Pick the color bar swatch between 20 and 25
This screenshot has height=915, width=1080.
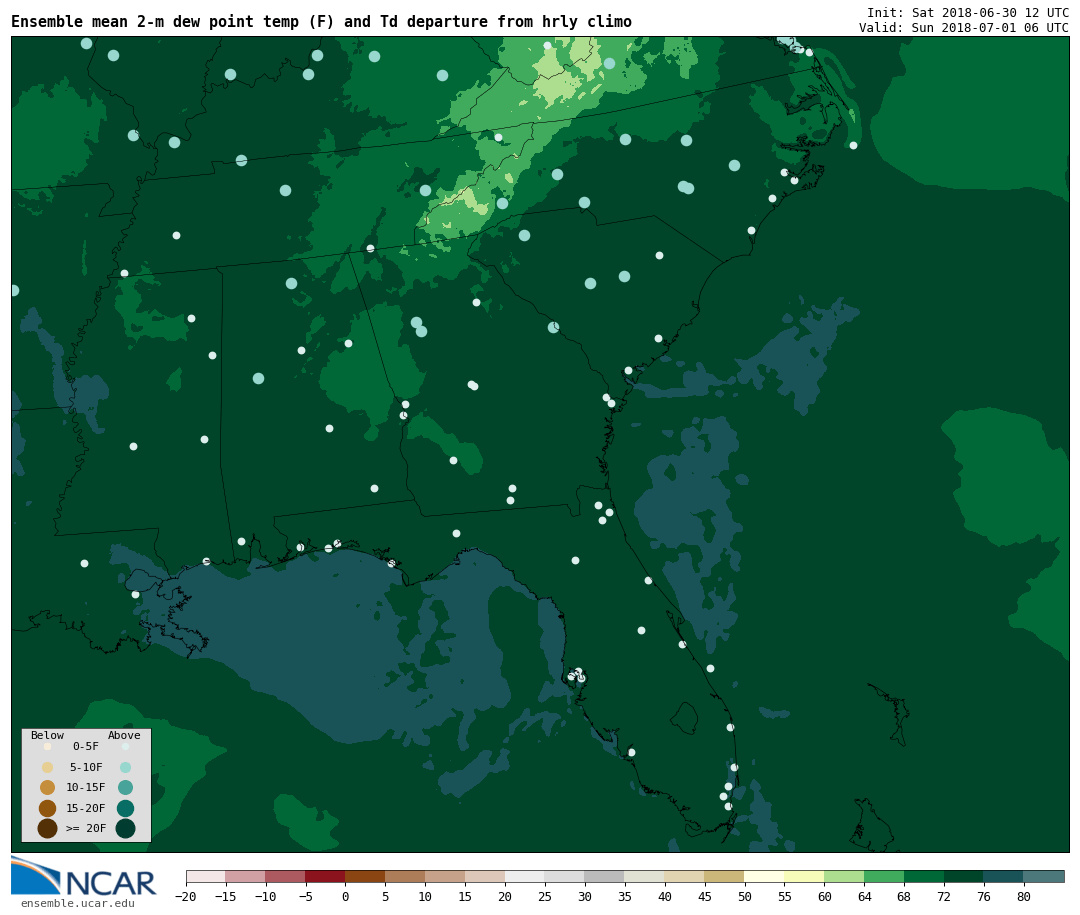[x=525, y=876]
